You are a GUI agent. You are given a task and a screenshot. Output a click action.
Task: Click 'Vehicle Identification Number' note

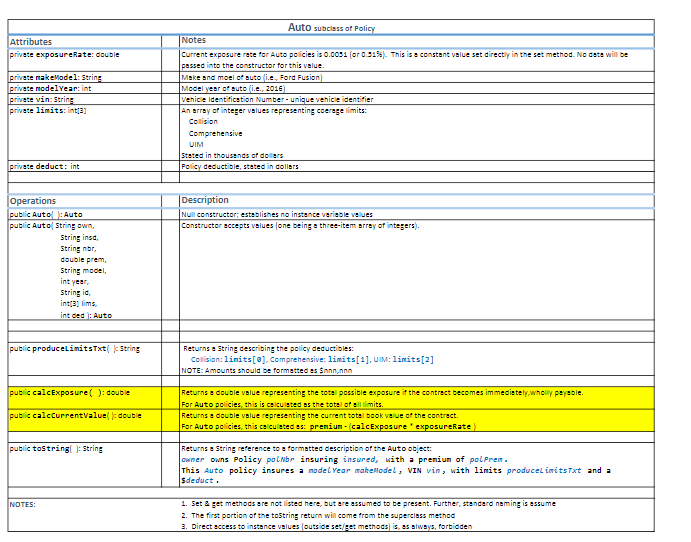277,99
